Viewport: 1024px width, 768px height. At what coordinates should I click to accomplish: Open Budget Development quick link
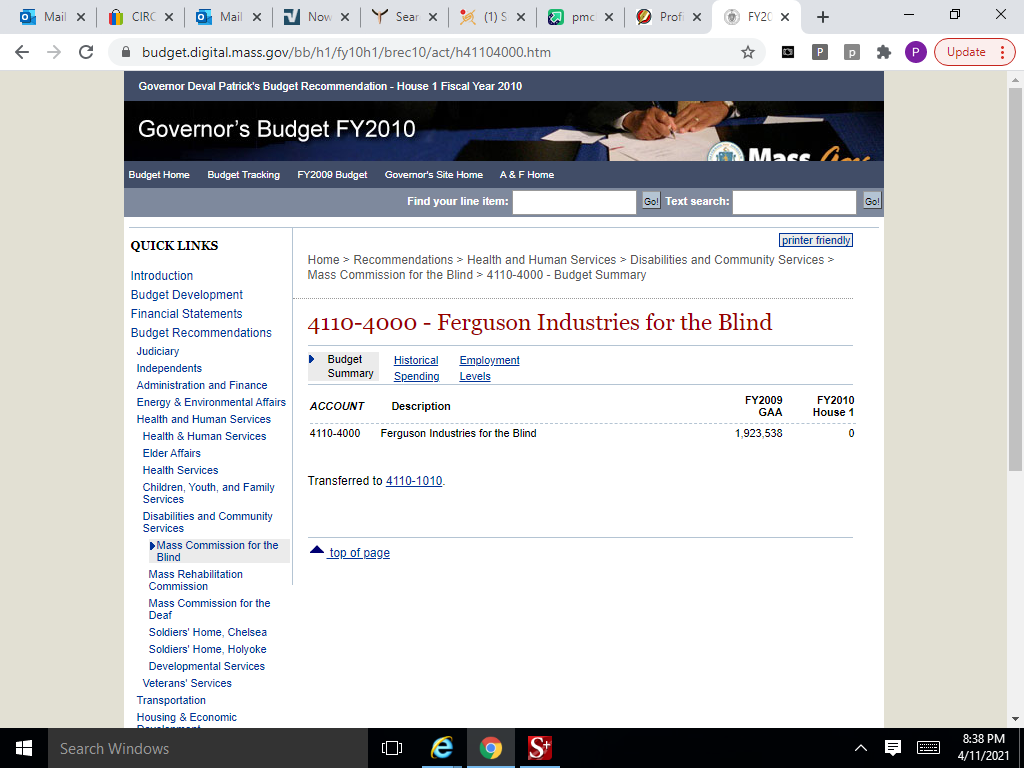pos(186,295)
